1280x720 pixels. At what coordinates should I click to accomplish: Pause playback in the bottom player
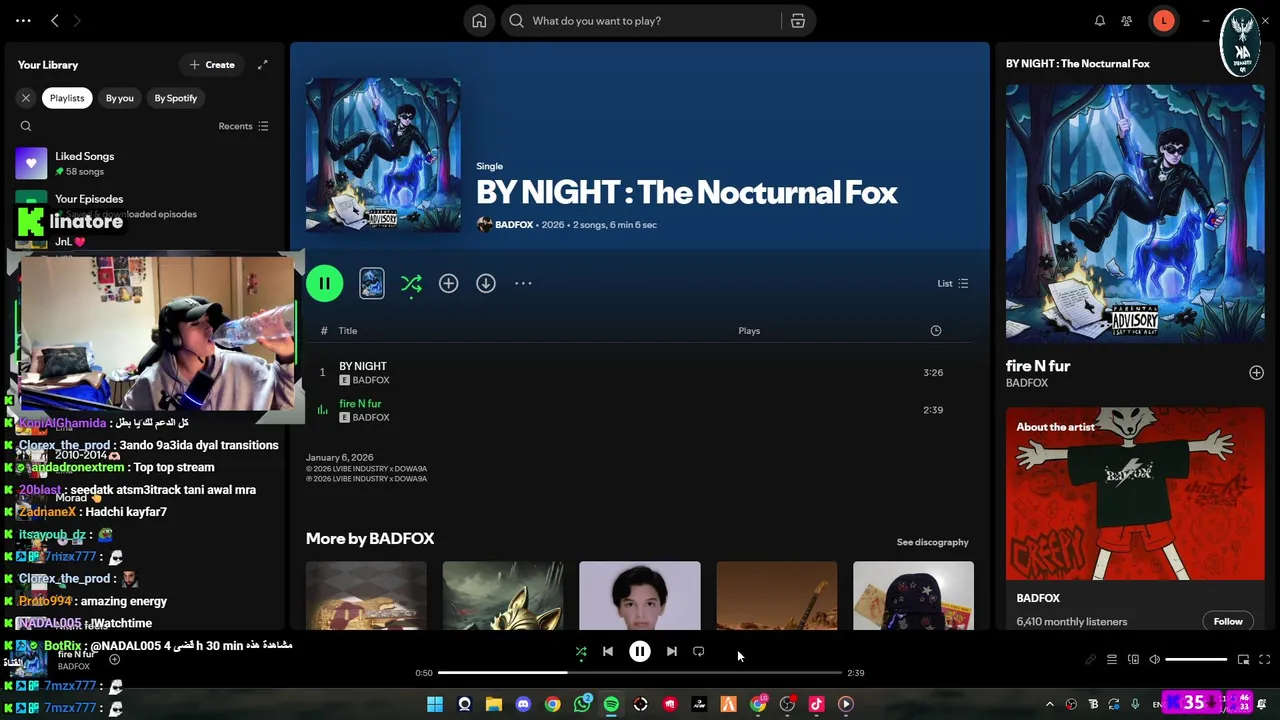[640, 652]
